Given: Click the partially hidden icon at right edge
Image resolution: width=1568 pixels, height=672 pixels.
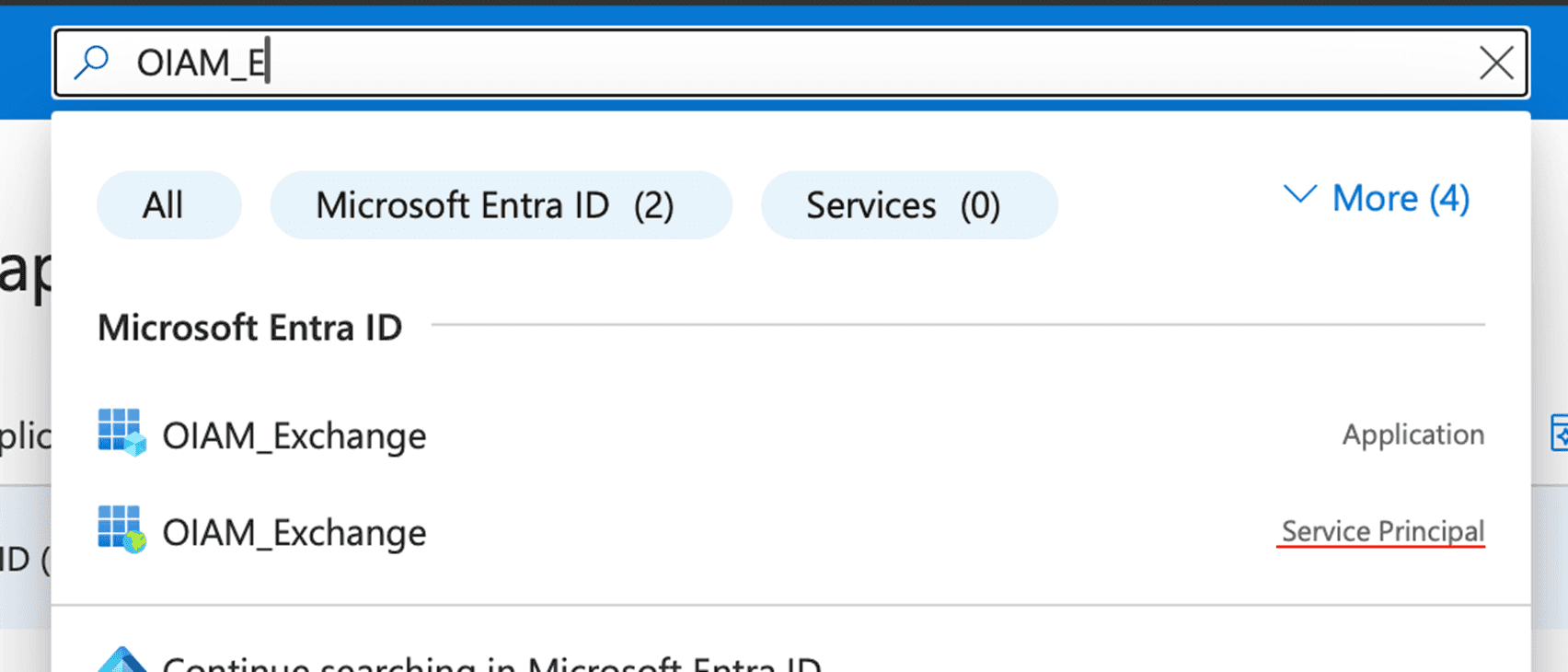Looking at the screenshot, I should [1559, 433].
